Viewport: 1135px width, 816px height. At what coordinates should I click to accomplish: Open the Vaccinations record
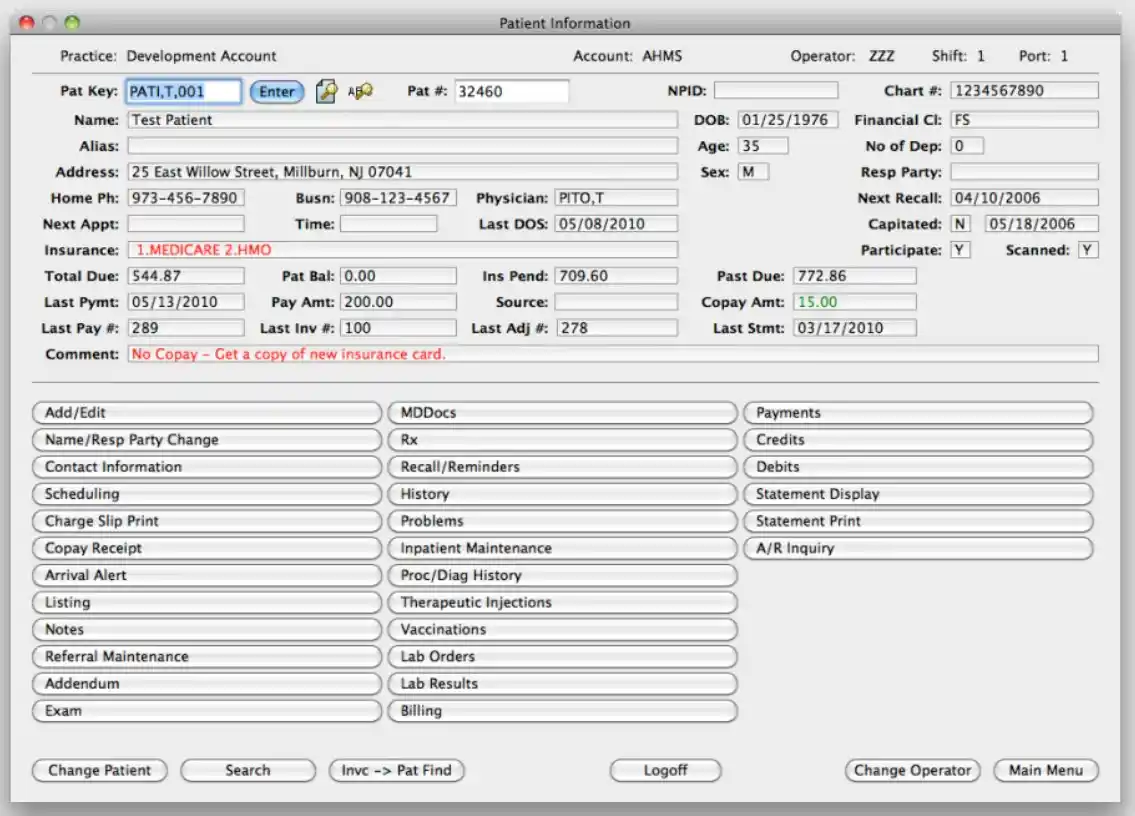(560, 629)
